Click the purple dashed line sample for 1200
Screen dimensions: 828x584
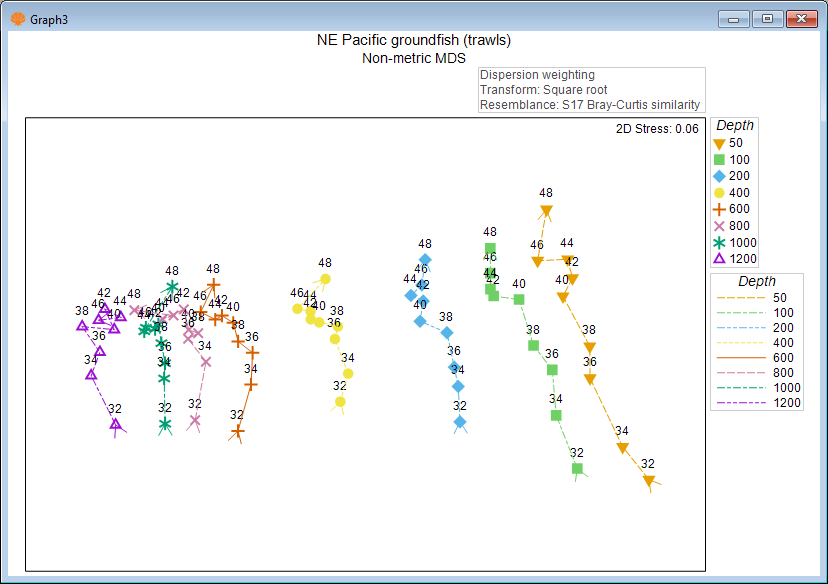[736, 403]
